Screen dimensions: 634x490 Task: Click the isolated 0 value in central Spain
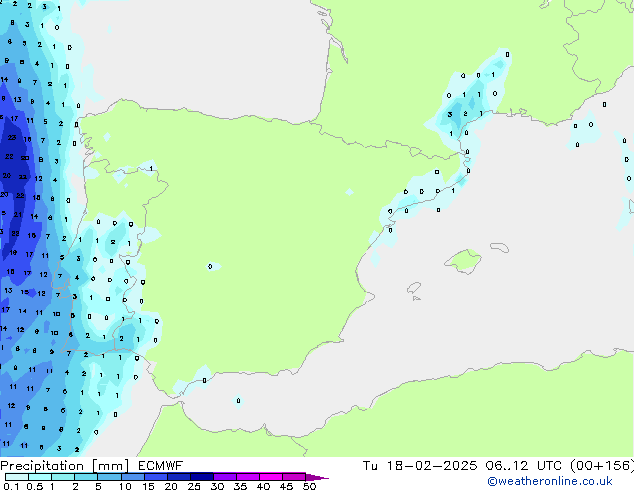click(x=210, y=266)
